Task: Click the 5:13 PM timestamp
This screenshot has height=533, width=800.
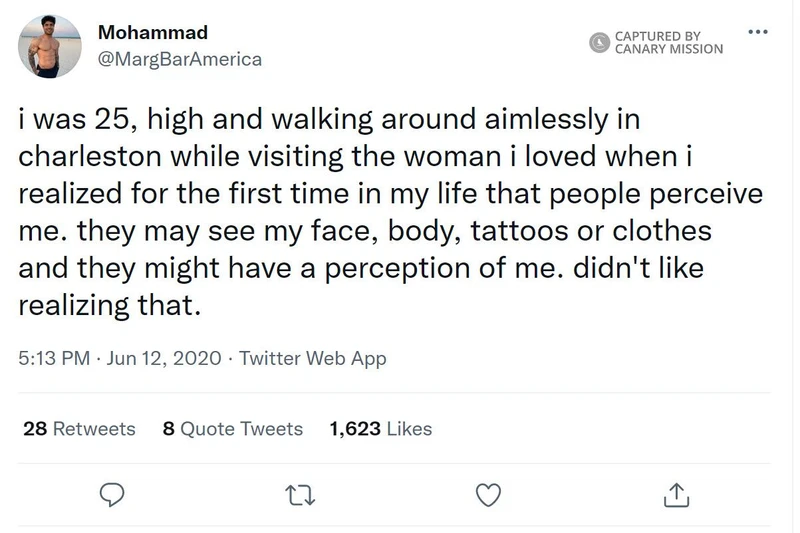Action: click(x=54, y=358)
